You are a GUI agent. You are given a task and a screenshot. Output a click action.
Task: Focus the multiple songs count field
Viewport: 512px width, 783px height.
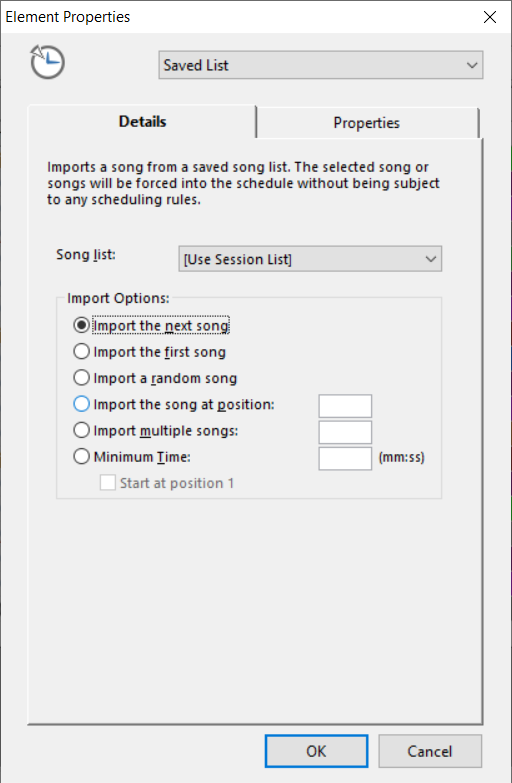point(345,432)
